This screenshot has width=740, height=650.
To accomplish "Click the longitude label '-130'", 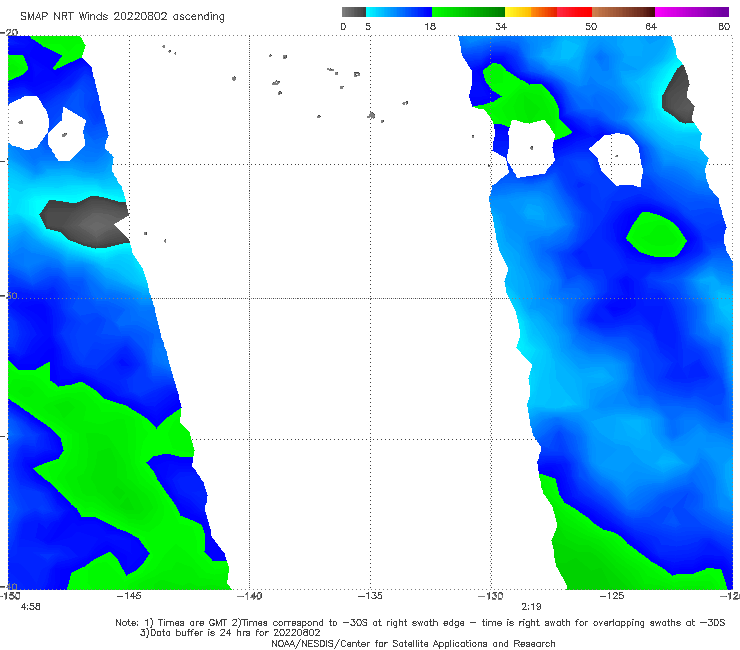I will (x=490, y=596).
